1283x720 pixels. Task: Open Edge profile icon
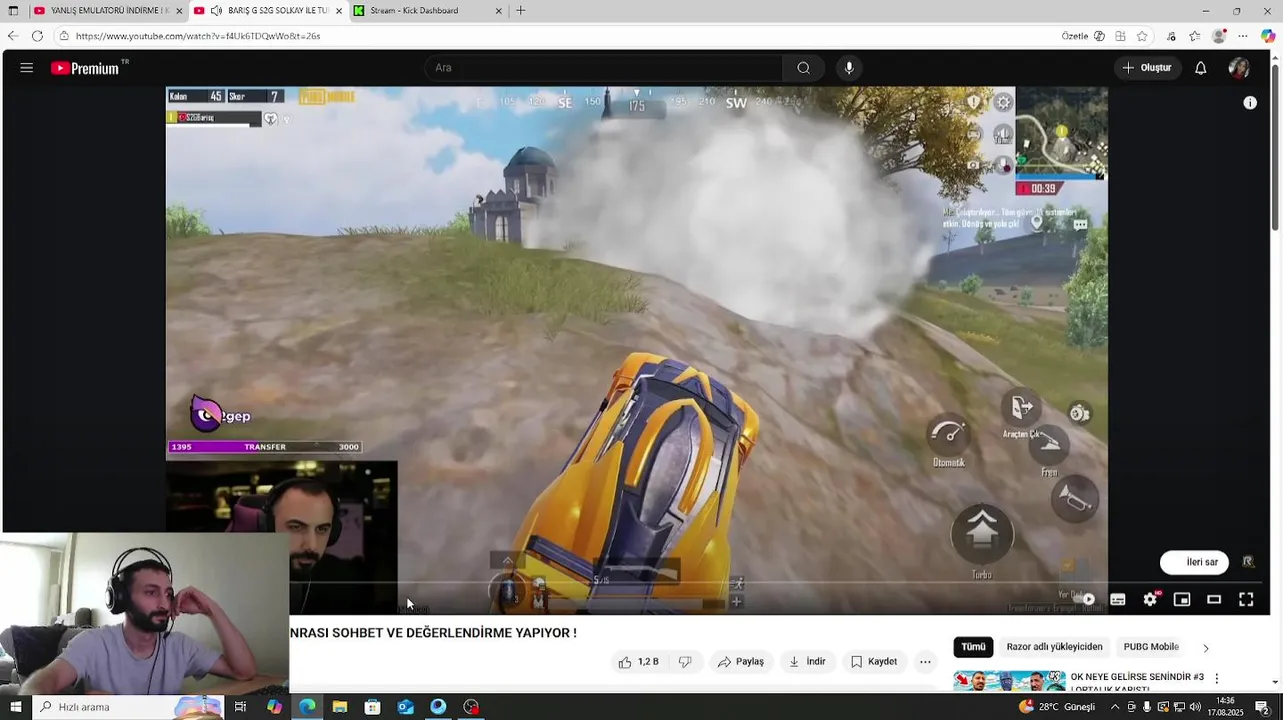pos(1219,36)
